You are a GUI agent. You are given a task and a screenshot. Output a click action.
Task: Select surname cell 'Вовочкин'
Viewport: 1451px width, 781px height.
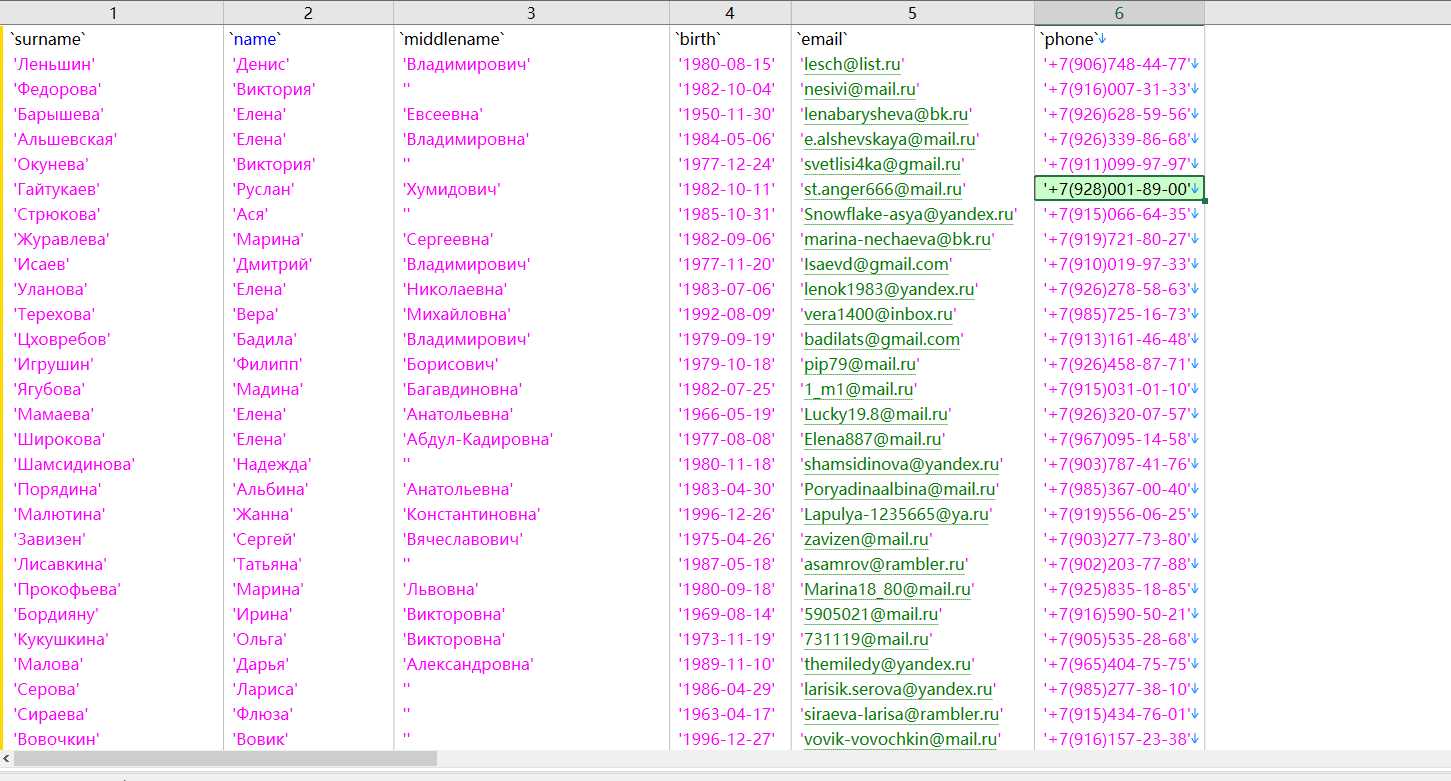coord(114,739)
